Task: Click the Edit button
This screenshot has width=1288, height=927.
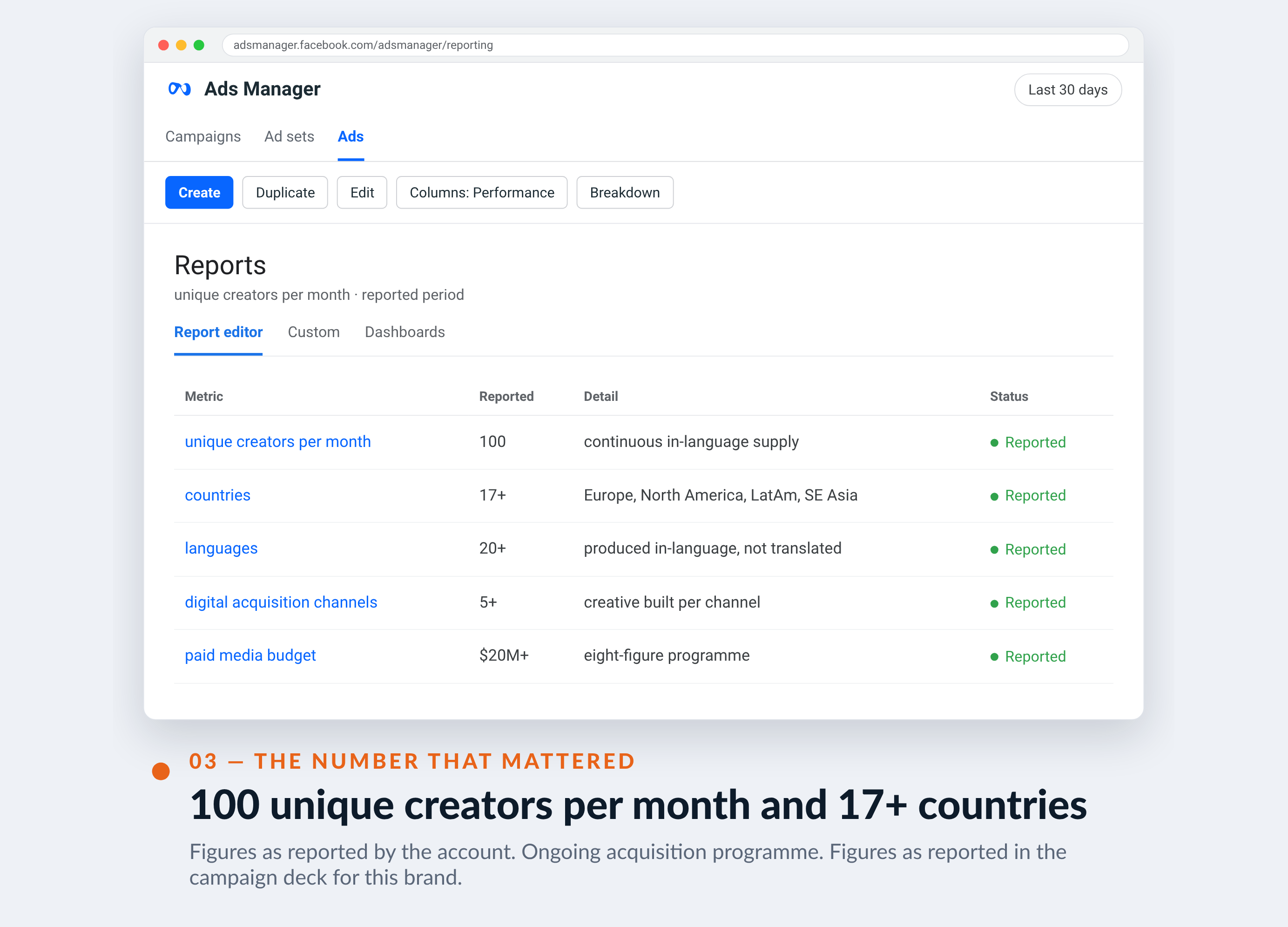Action: (x=362, y=193)
